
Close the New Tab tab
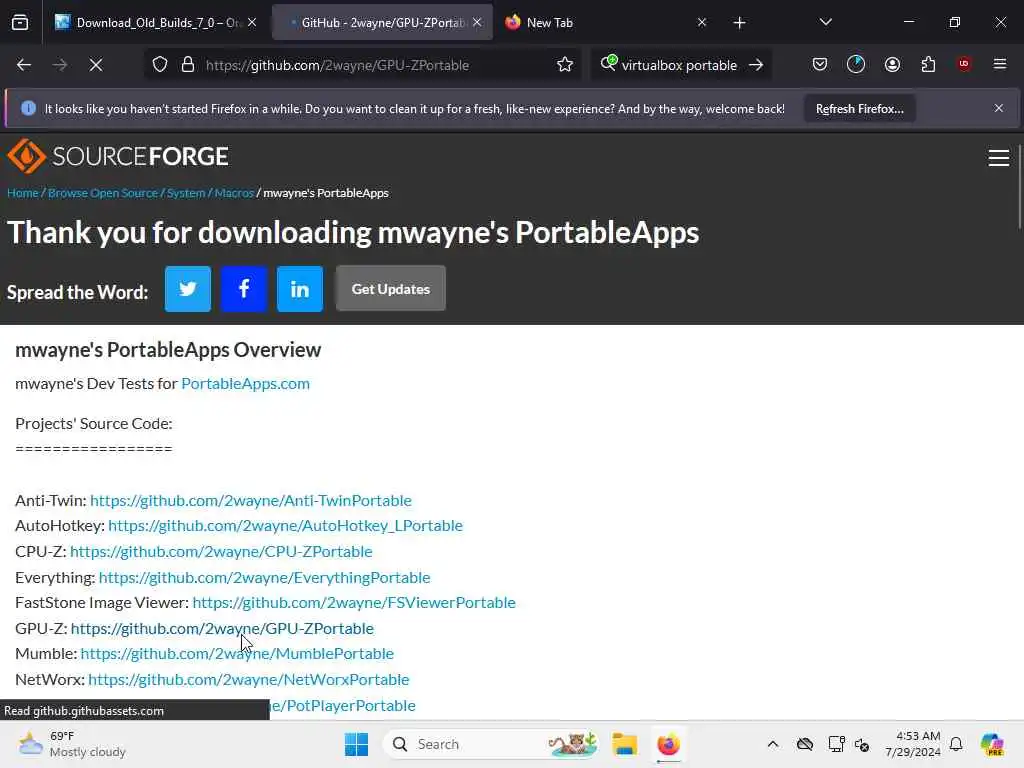[x=702, y=23]
